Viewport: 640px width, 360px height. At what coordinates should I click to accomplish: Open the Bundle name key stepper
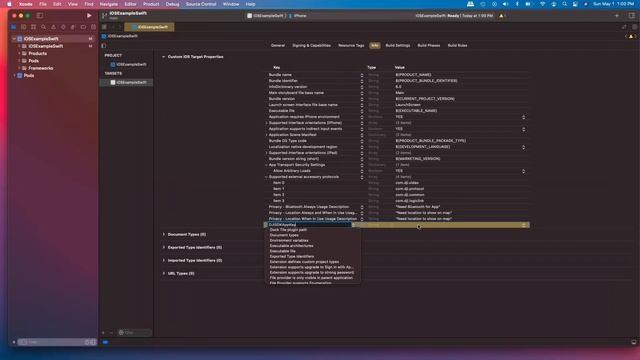click(362, 75)
